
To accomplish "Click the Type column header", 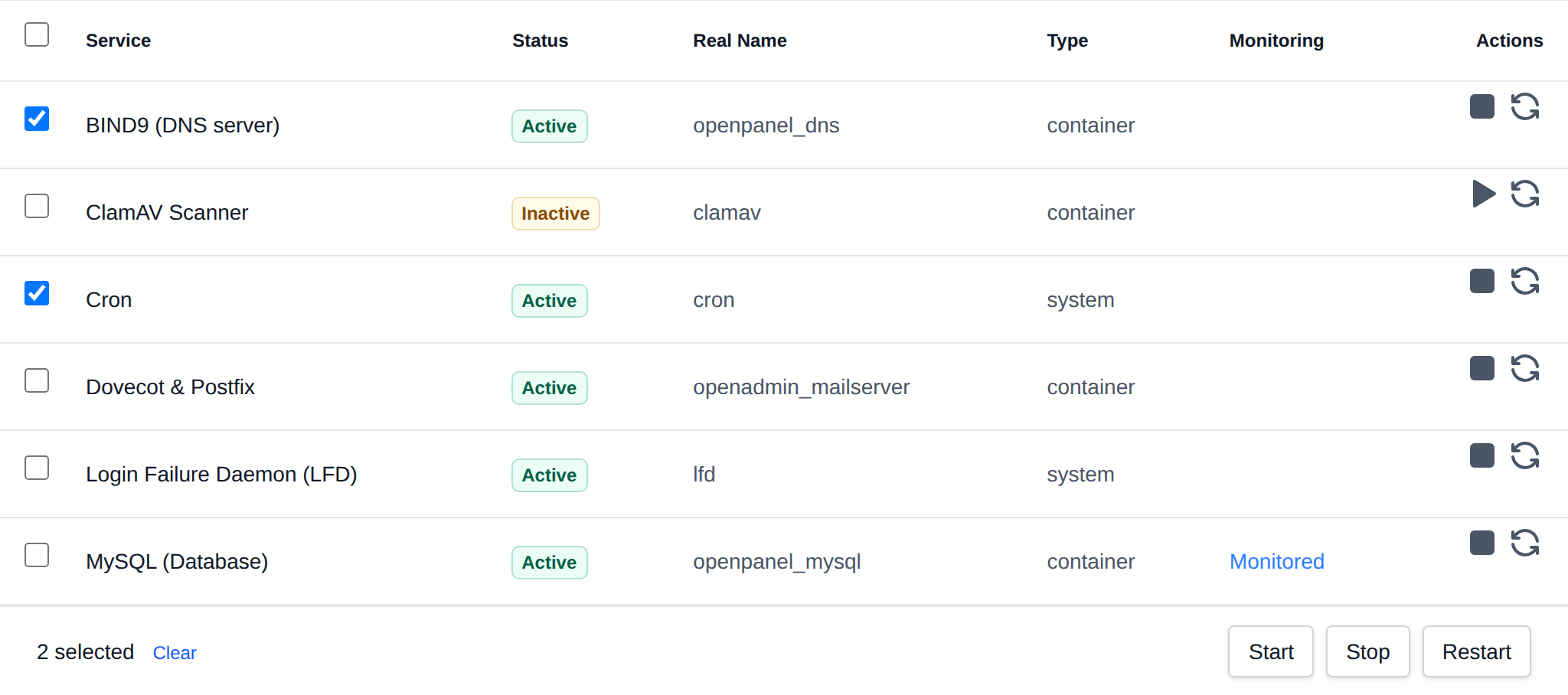I will [x=1067, y=41].
